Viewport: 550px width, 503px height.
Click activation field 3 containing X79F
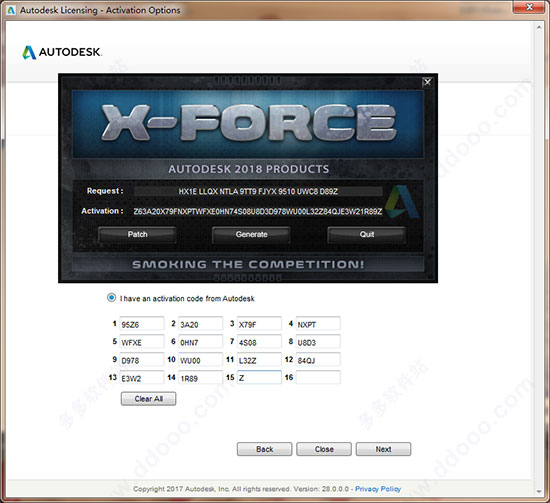click(x=259, y=324)
